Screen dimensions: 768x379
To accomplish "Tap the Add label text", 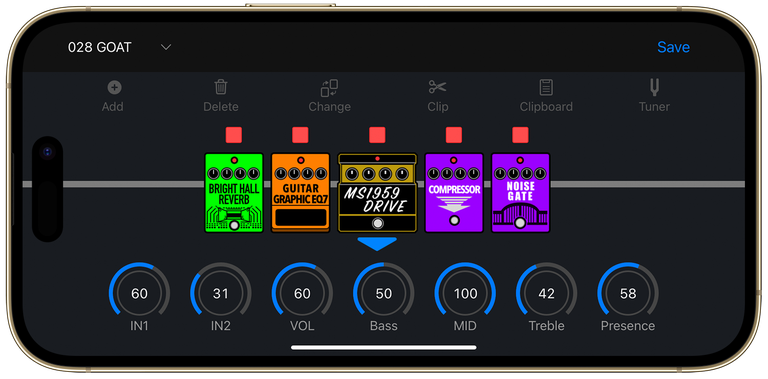I will pos(113,107).
